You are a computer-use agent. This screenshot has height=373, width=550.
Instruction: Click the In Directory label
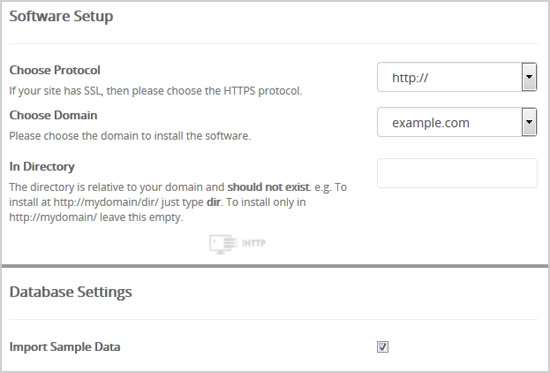click(x=42, y=166)
